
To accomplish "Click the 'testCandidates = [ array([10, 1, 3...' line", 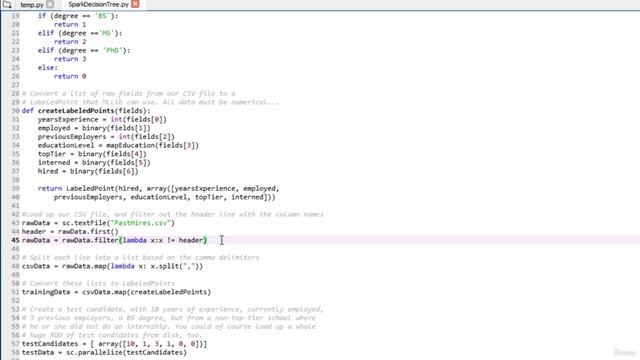I will coord(114,344).
